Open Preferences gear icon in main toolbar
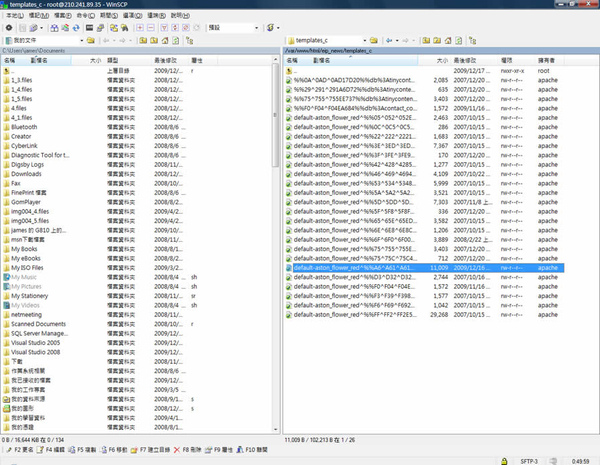 click(9, 28)
